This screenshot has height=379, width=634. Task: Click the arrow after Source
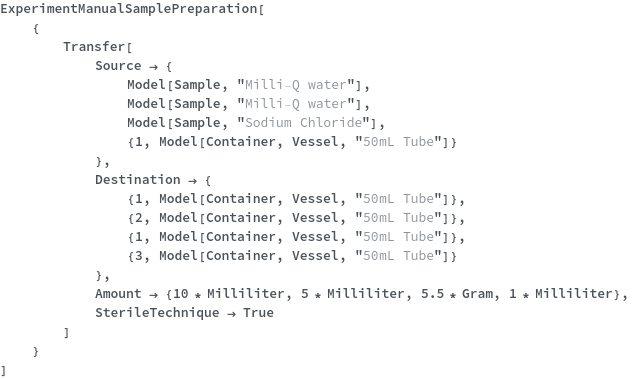pos(153,66)
